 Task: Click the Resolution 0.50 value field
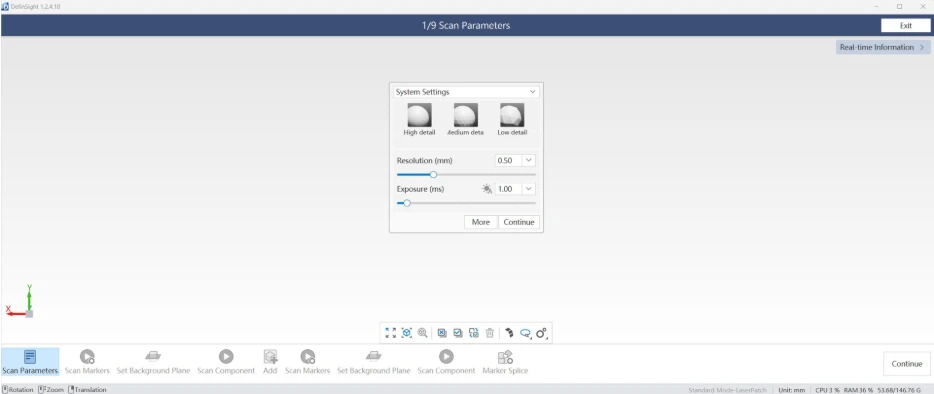point(509,160)
